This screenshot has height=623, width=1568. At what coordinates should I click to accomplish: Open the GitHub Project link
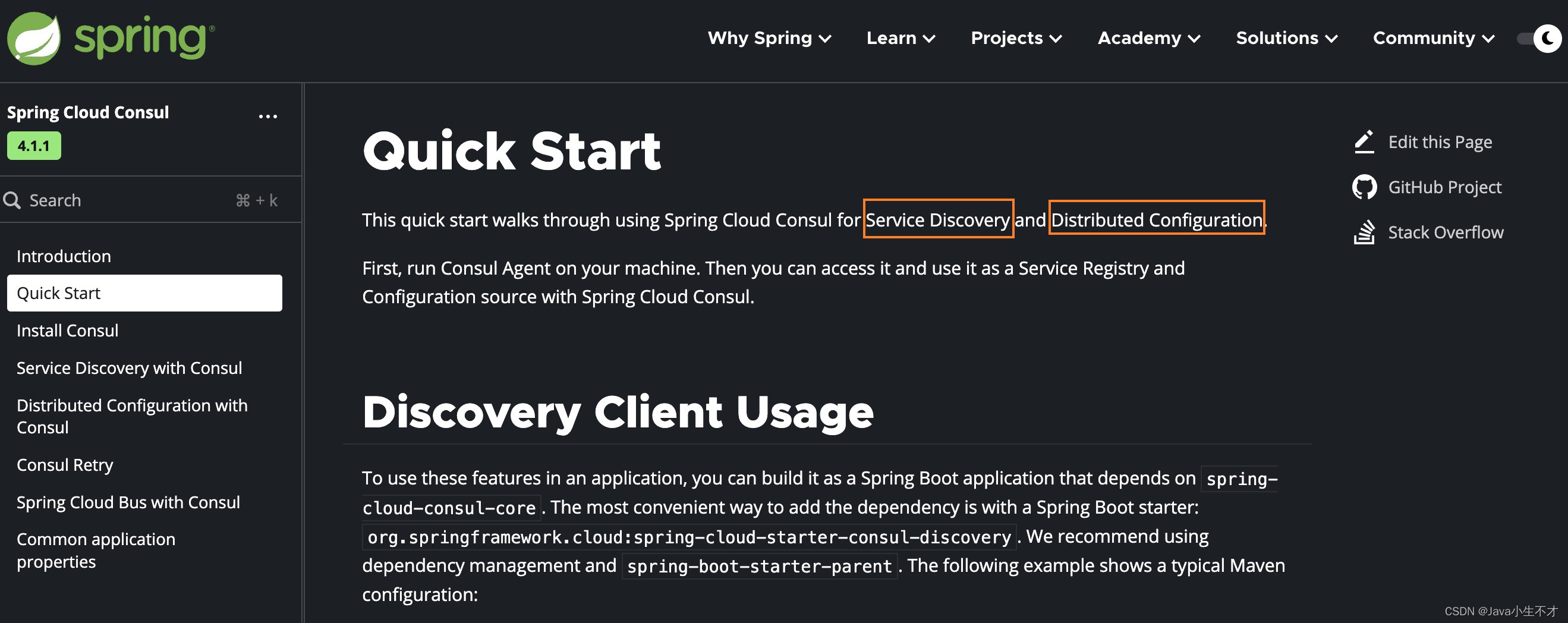pos(1445,187)
